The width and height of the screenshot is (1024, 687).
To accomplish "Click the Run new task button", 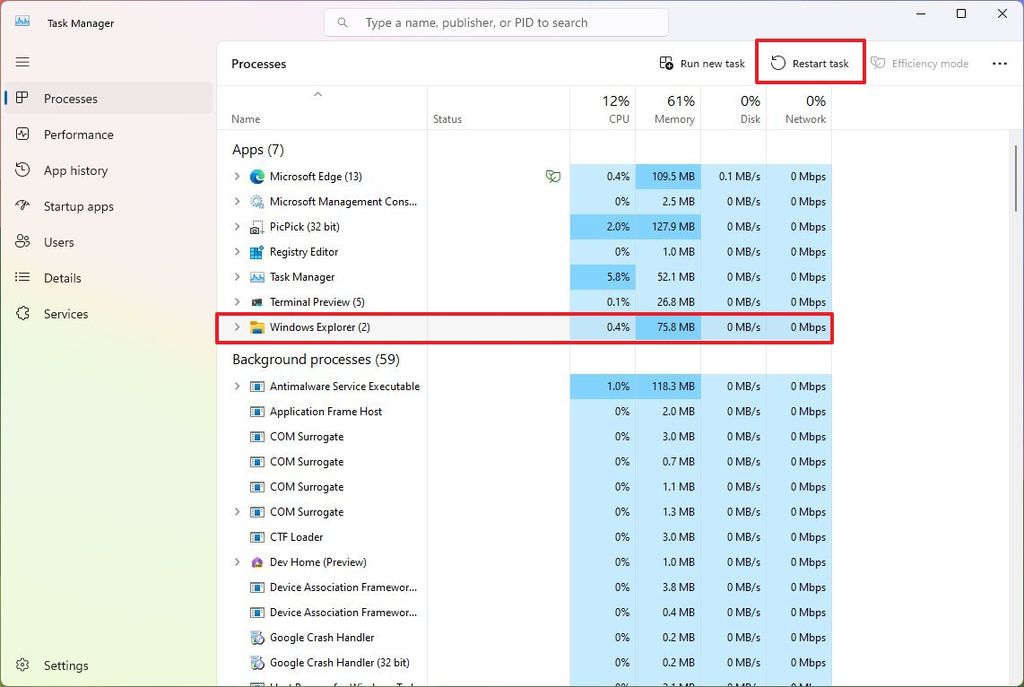I will [701, 62].
